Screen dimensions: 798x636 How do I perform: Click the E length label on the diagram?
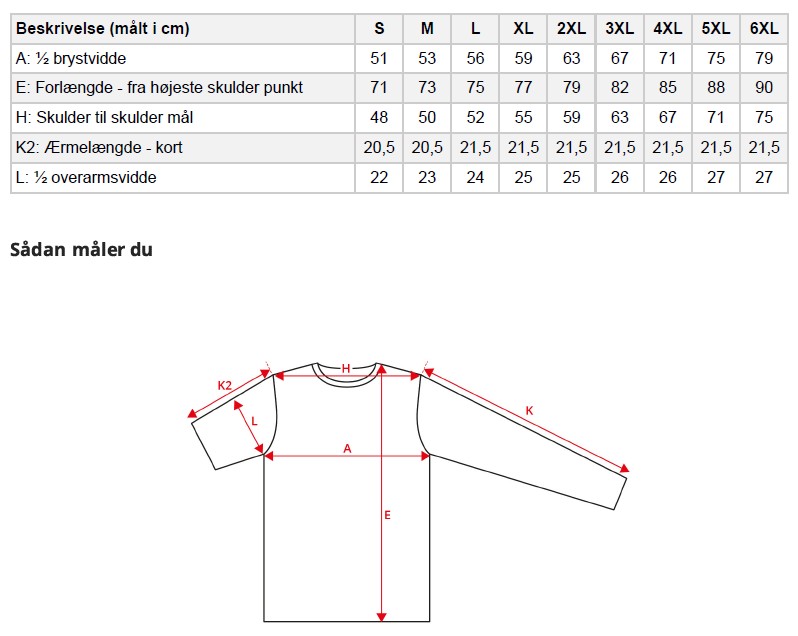coord(387,515)
